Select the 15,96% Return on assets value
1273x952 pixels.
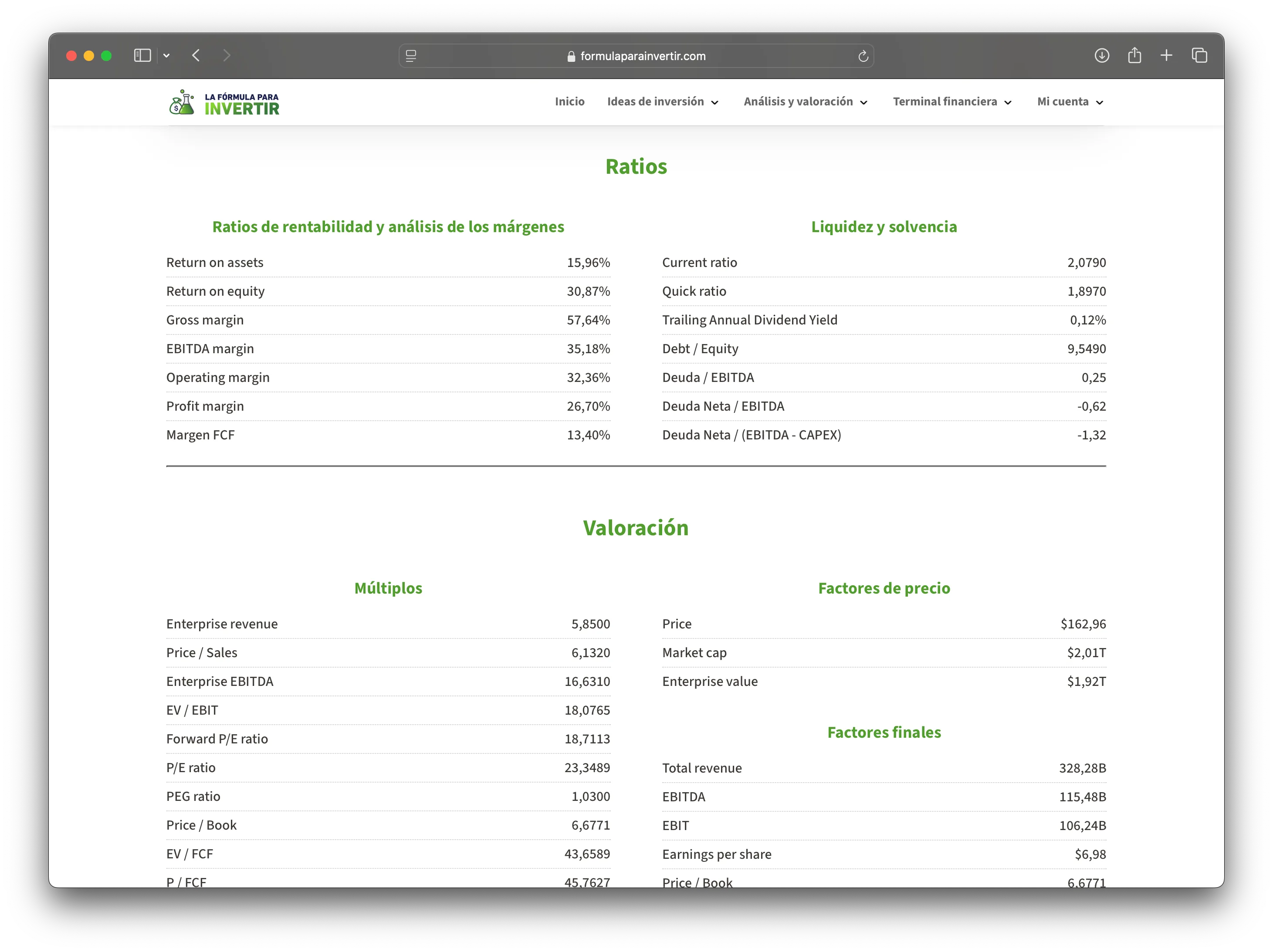coord(588,262)
